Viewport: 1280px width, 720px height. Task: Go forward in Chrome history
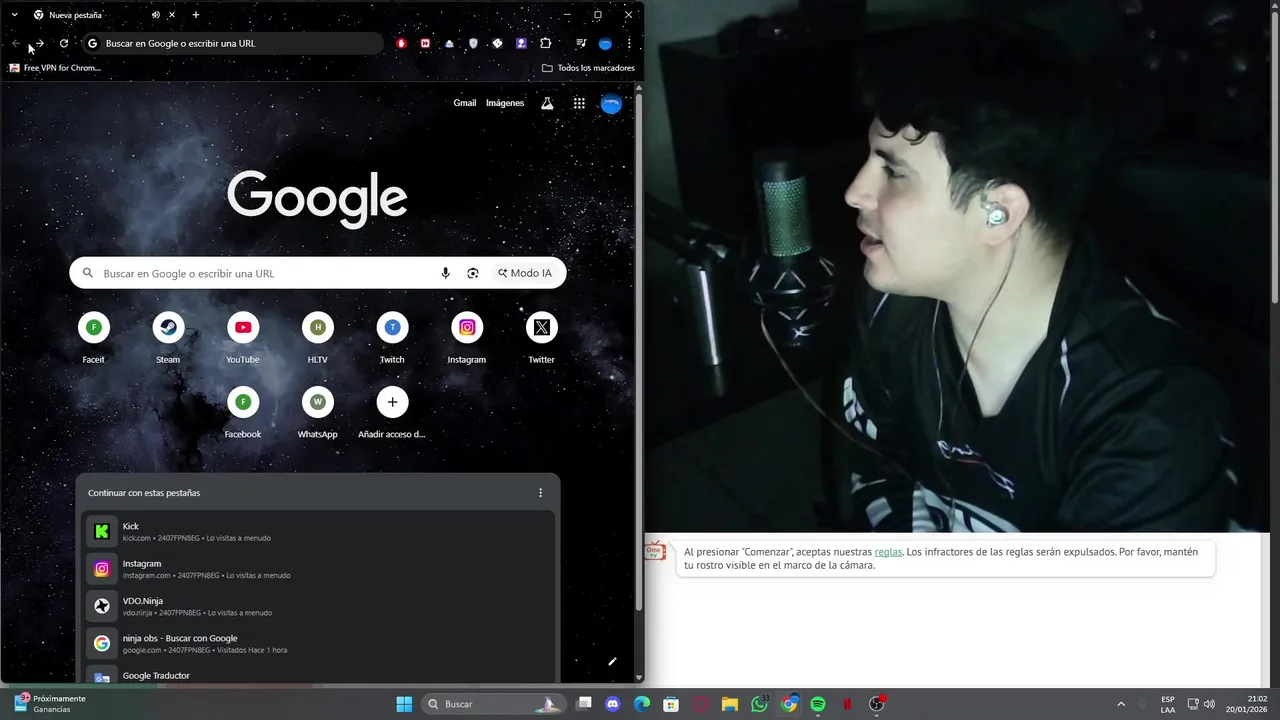pyautogui.click(x=40, y=43)
